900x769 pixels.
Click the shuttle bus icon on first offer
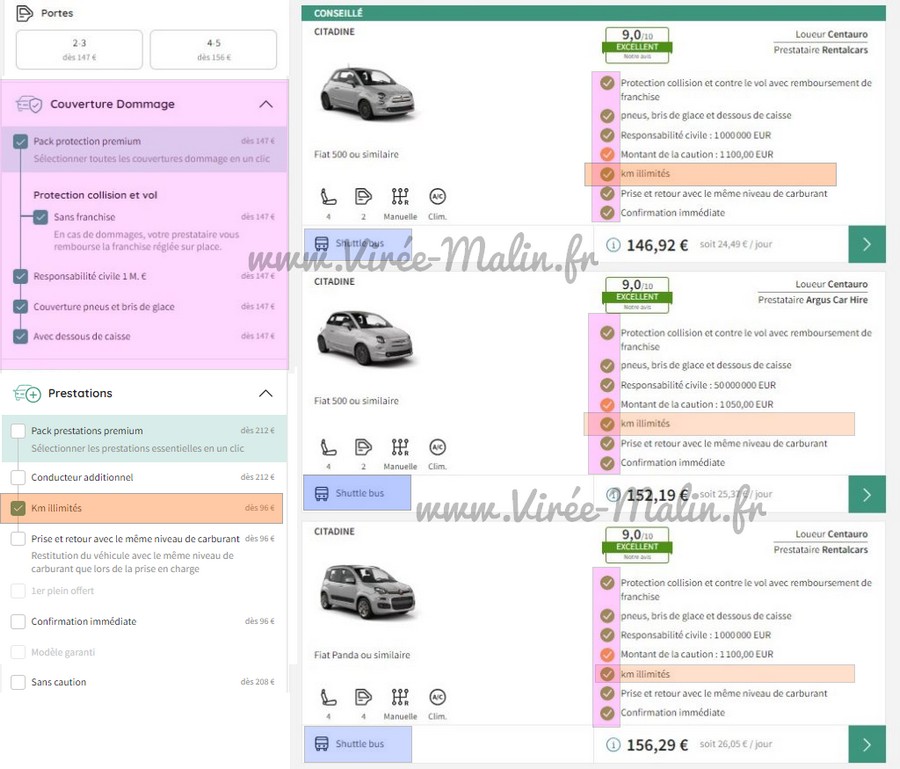[322, 243]
